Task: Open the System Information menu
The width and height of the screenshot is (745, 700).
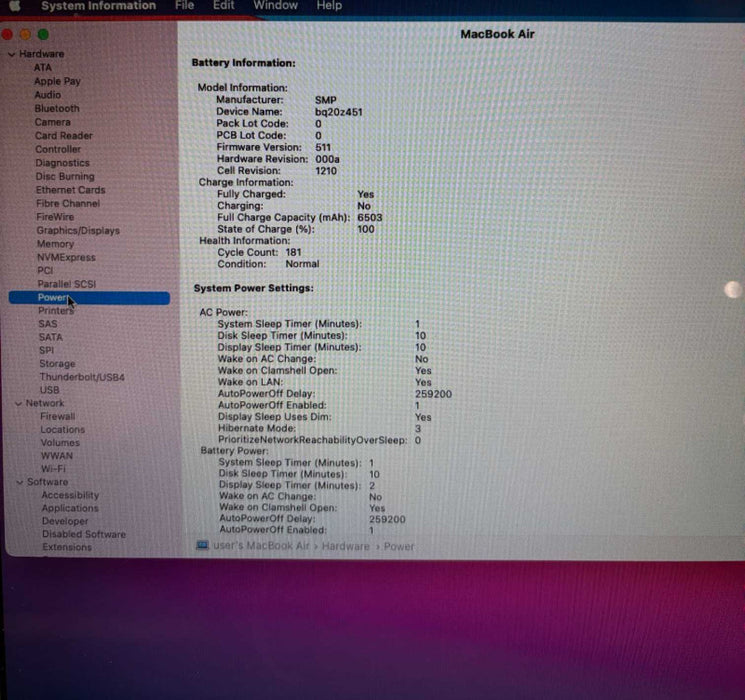Action: 98,5
